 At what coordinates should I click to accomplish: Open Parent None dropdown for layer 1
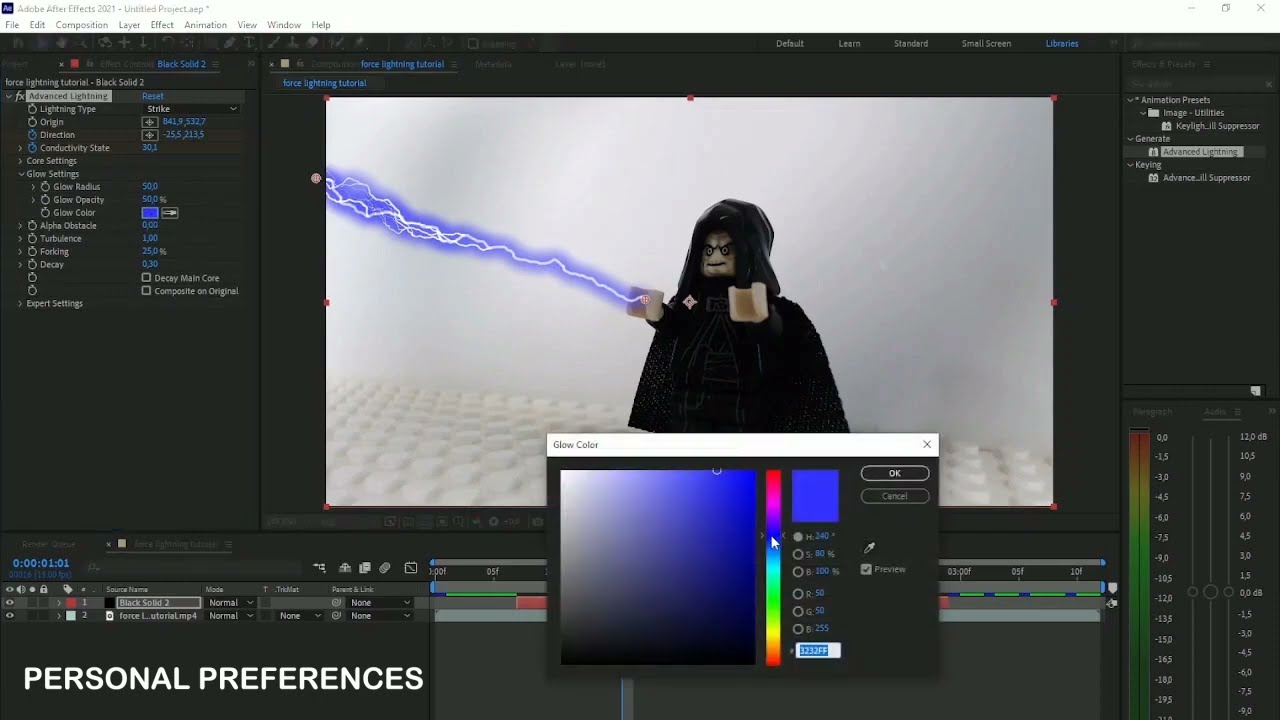pos(380,603)
